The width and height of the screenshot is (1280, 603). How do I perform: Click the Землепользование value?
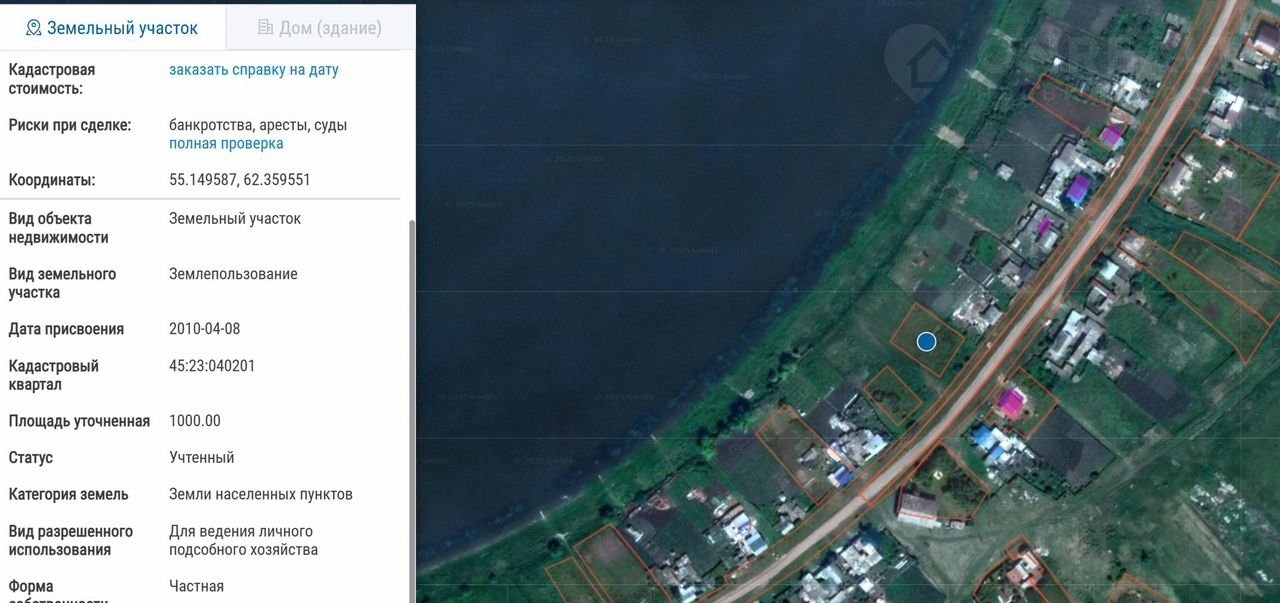(233, 274)
